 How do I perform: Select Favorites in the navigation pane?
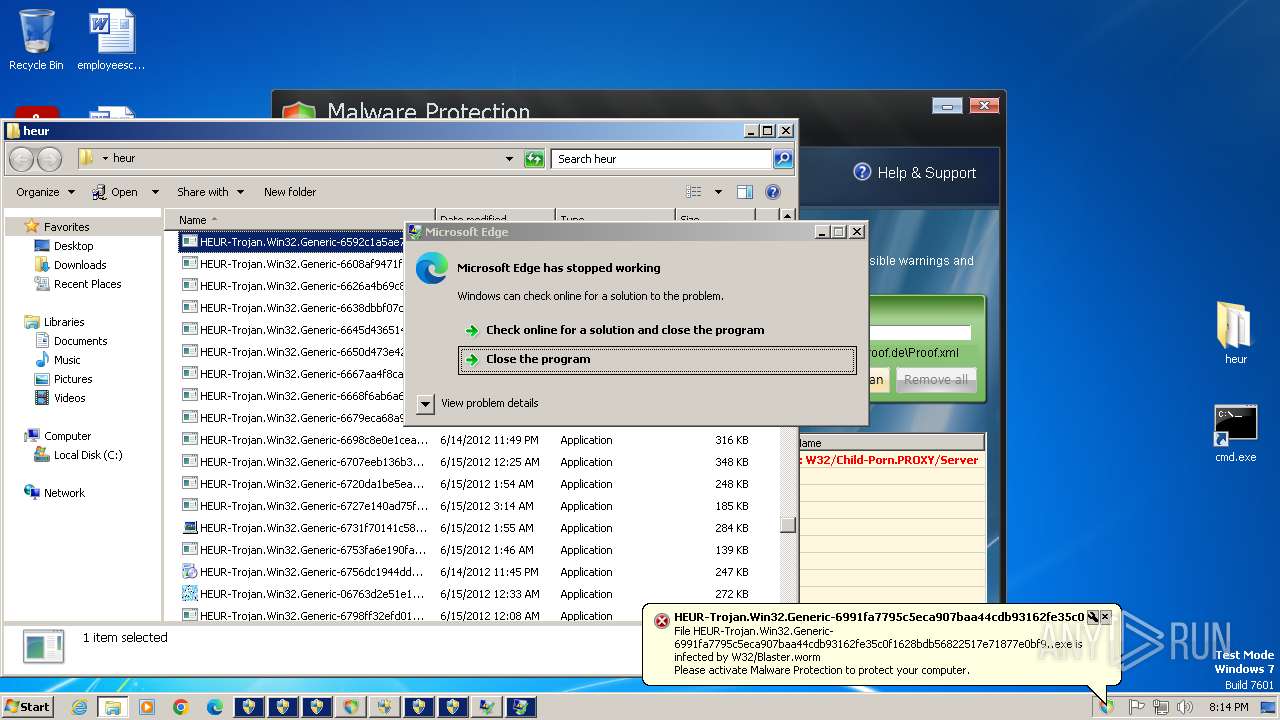click(x=66, y=227)
